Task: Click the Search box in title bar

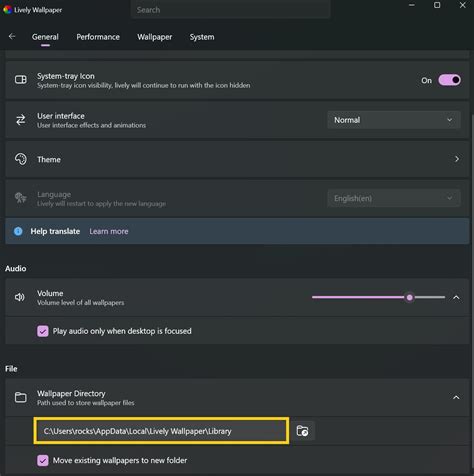Action: pos(230,10)
